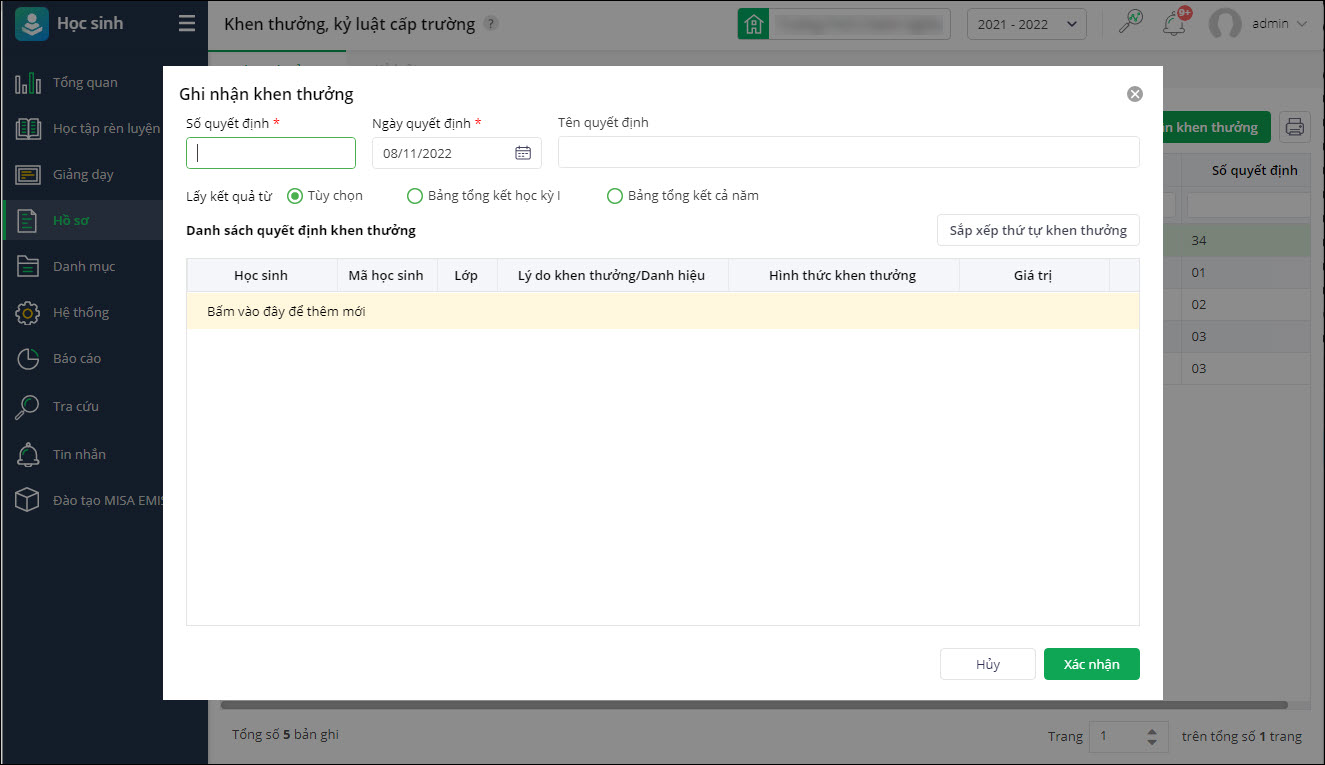Screen dimensions: 1325x765
Task: Click the Ngày quyết định date field
Action: coord(457,153)
